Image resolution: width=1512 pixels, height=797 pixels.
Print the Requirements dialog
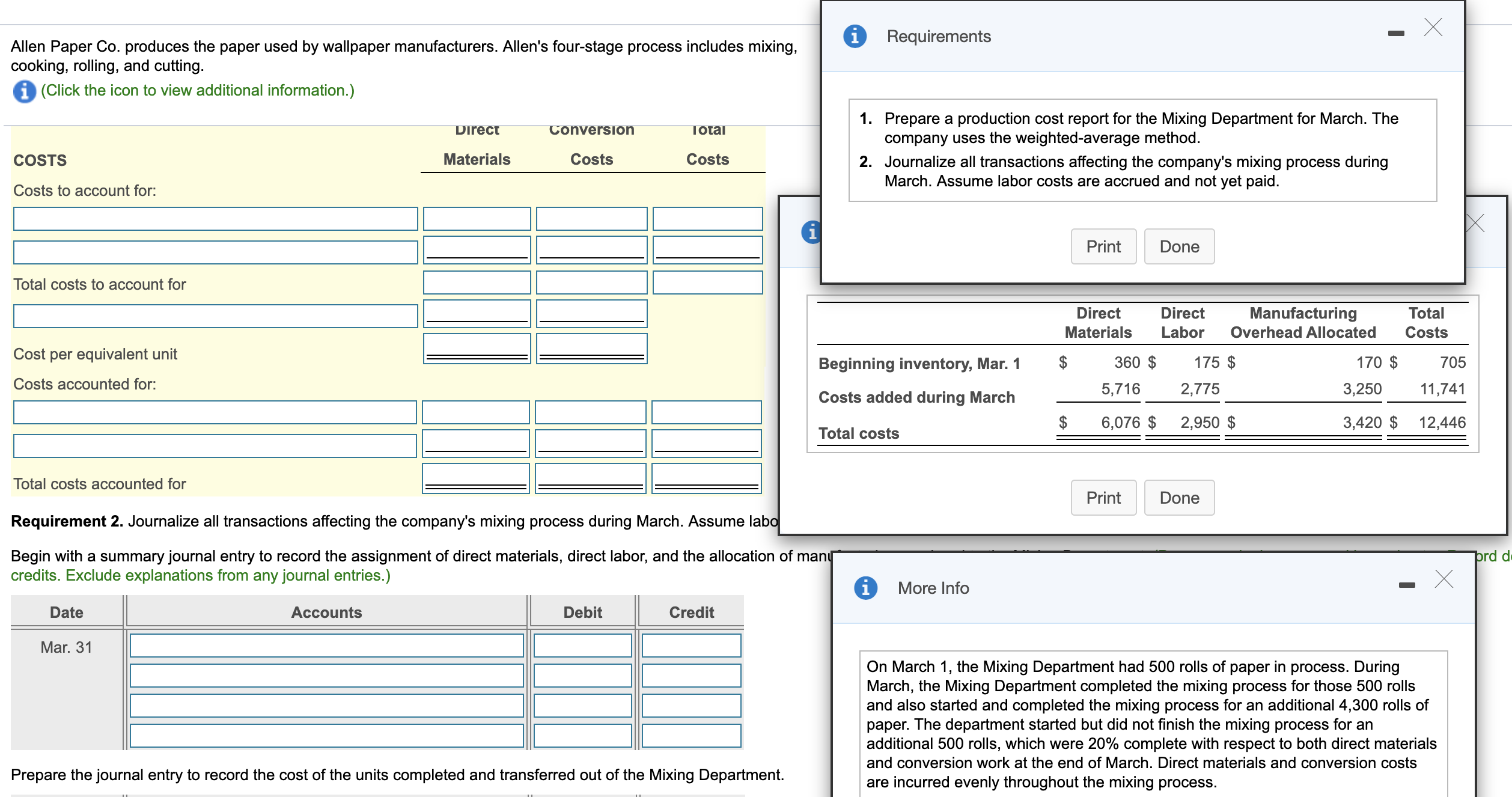1103,246
